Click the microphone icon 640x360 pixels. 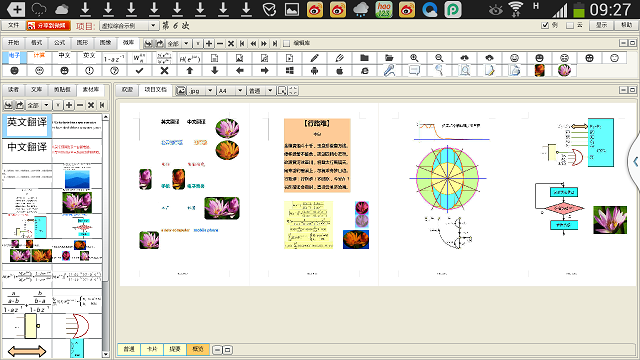click(x=389, y=71)
